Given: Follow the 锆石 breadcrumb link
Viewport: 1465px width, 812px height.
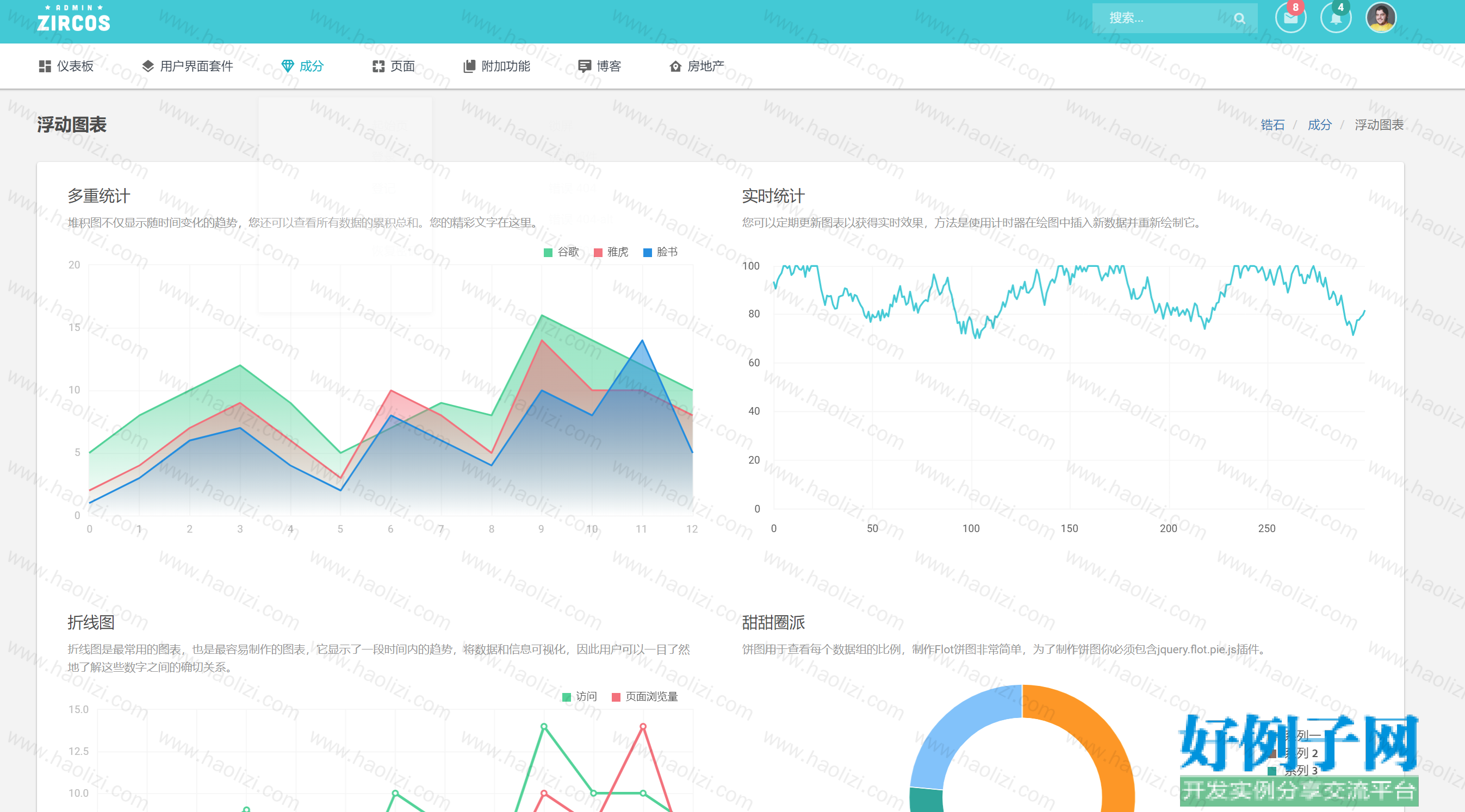Looking at the screenshot, I should click(x=1272, y=125).
